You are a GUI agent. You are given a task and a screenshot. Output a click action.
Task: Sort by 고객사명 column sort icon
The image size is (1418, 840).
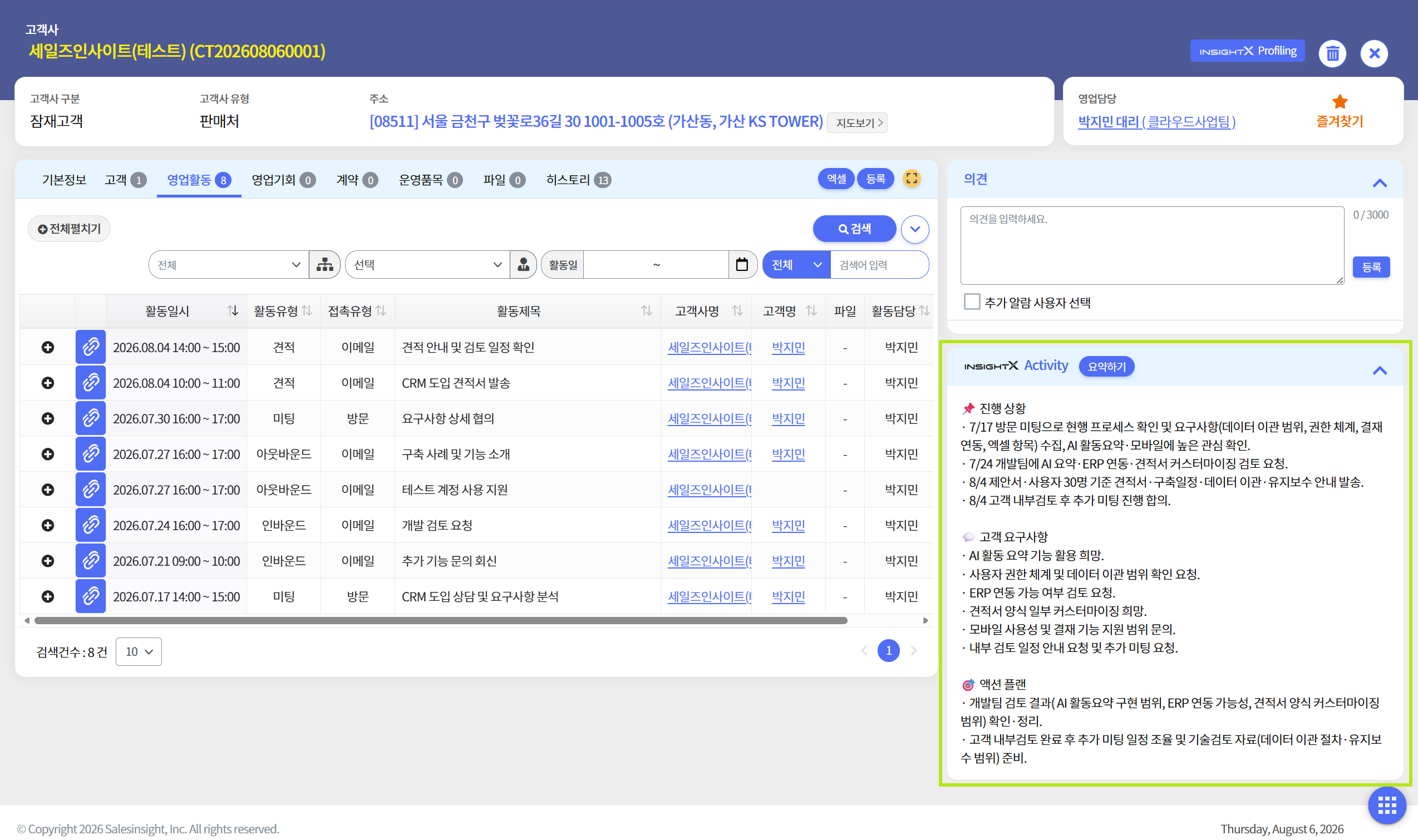737,310
